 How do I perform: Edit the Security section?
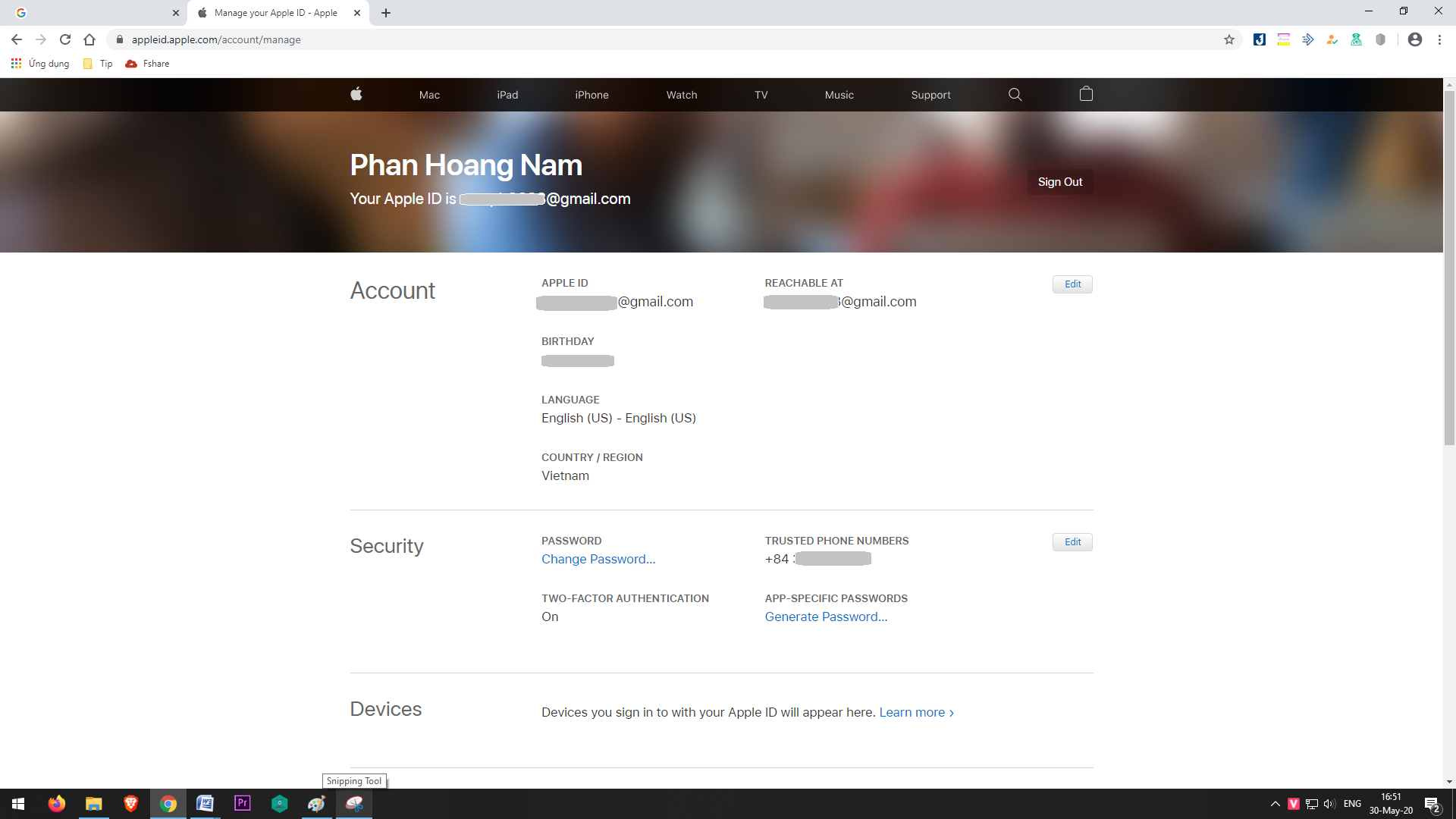pos(1072,542)
